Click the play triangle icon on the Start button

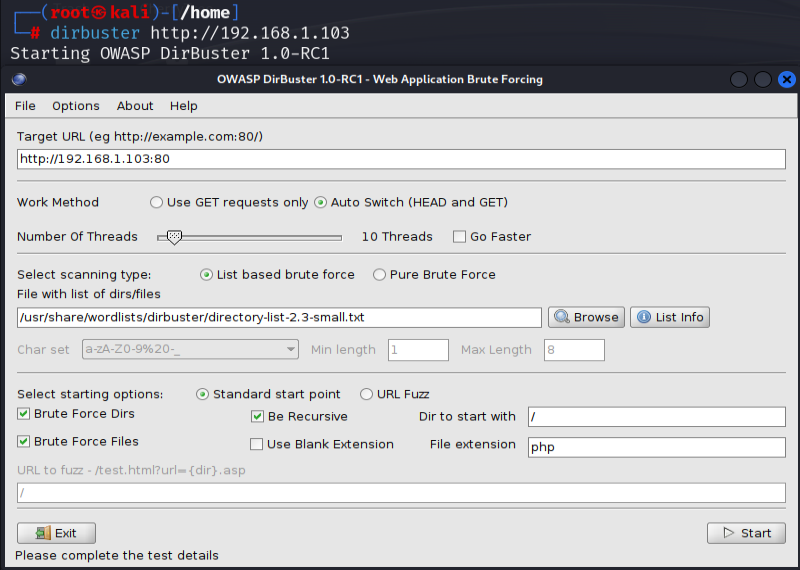coord(729,533)
